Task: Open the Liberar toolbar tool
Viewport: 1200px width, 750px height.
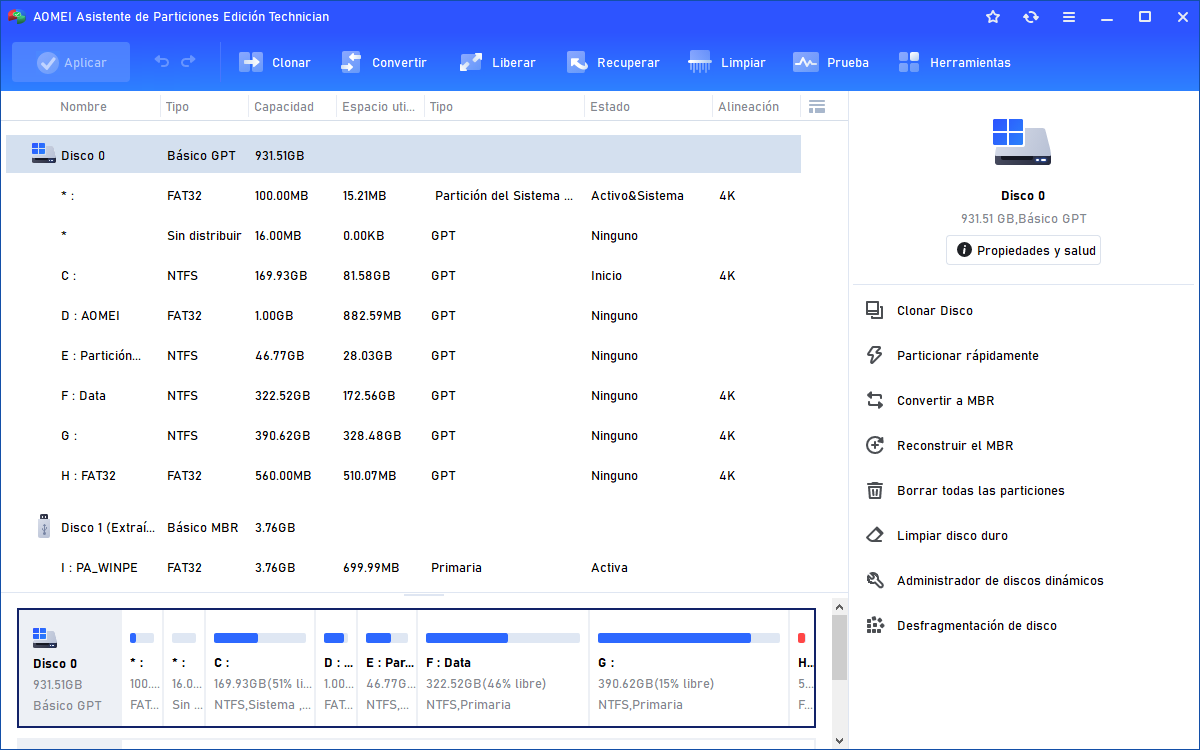Action: tap(497, 62)
